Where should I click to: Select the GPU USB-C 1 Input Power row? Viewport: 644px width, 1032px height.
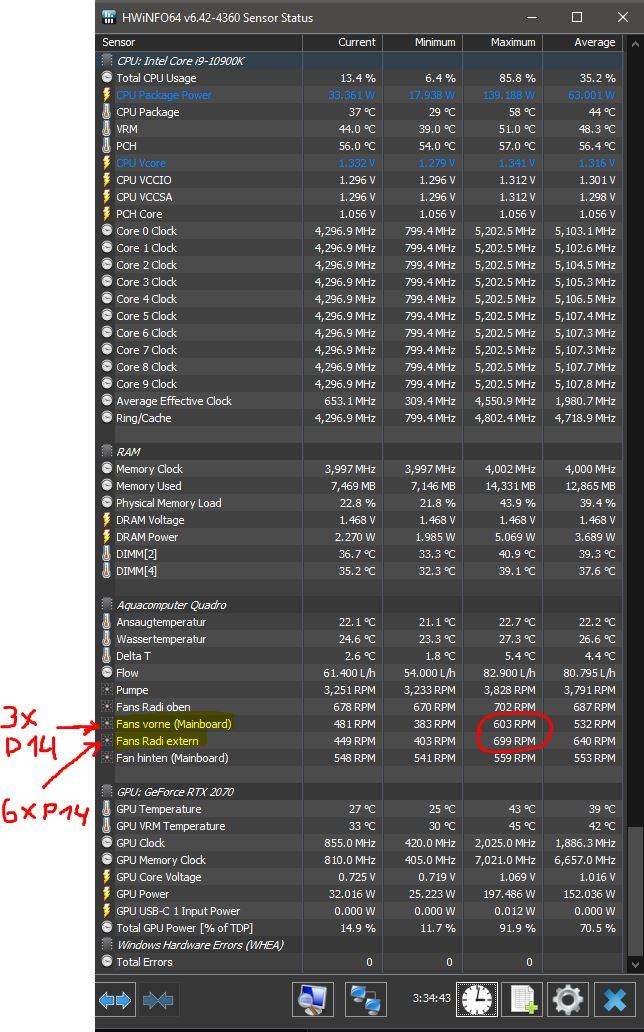point(359,911)
